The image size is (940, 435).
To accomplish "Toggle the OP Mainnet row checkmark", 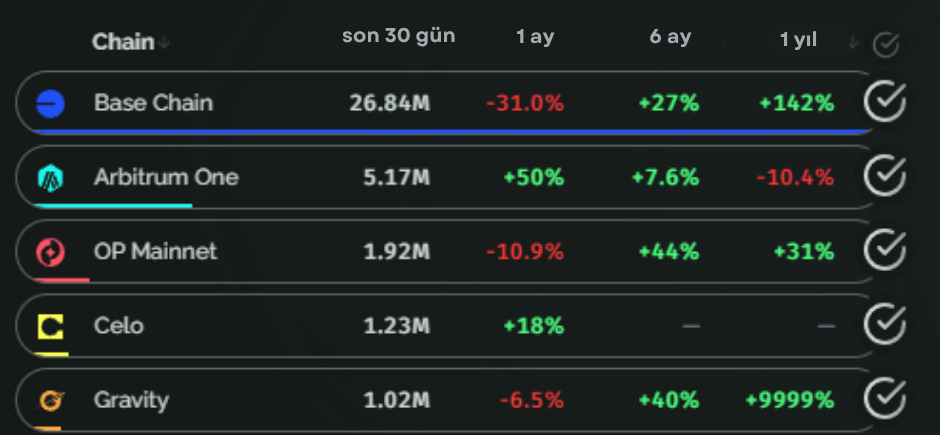I will [885, 250].
